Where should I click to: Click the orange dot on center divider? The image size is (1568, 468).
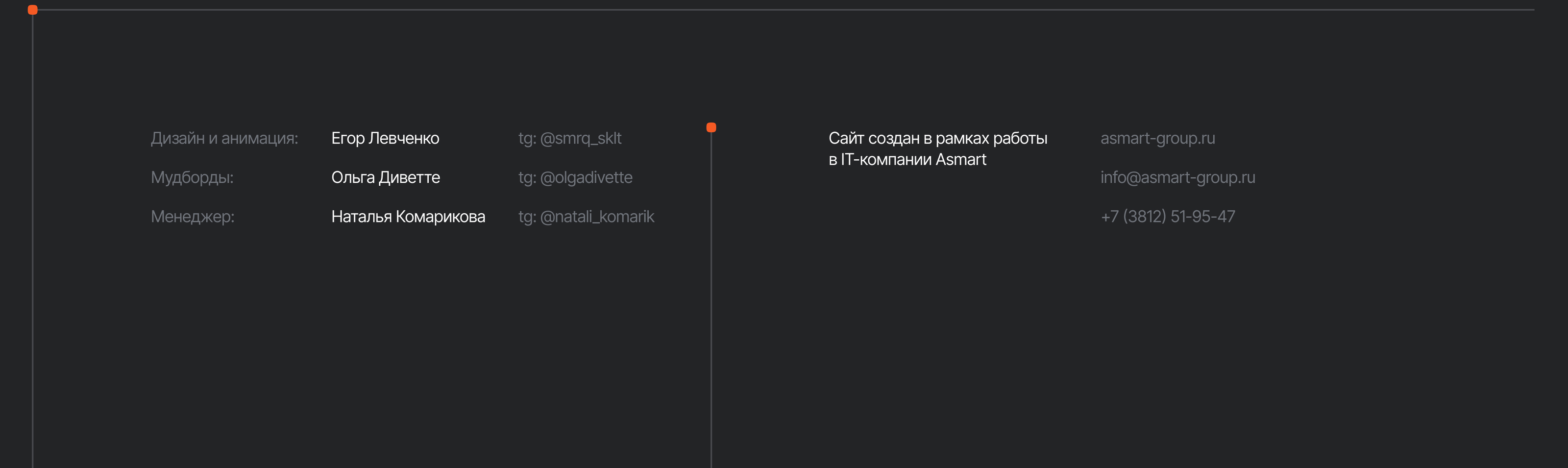click(x=711, y=127)
